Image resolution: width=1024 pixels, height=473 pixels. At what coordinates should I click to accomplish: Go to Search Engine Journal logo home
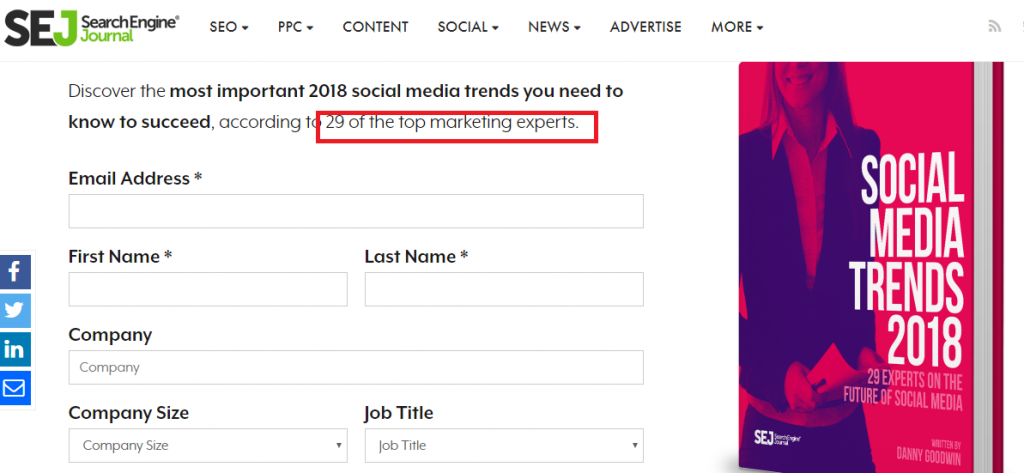point(91,27)
